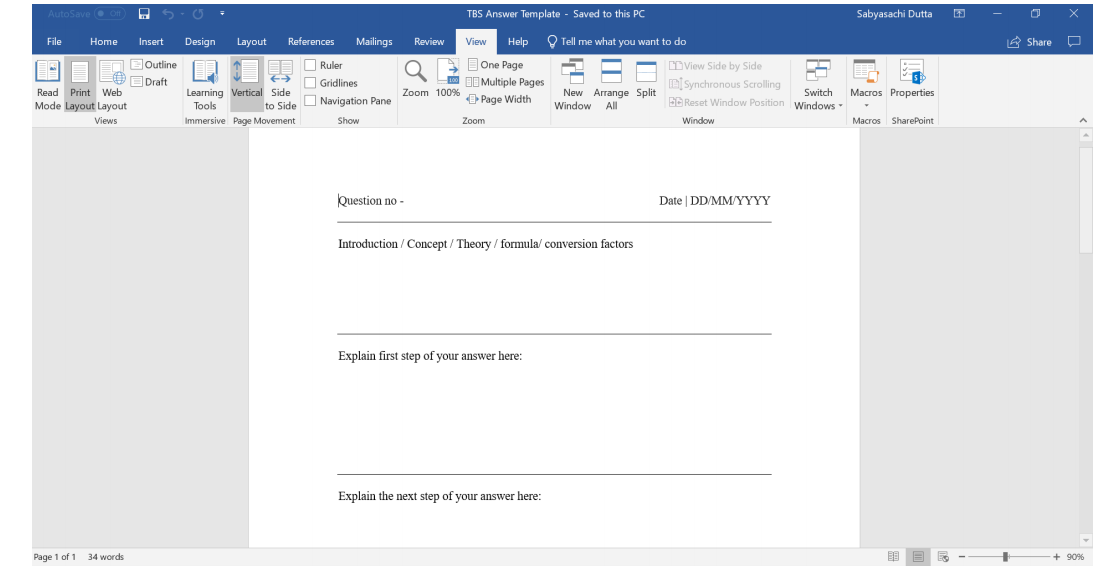
Task: Click the 34 words counter
Action: 106,557
